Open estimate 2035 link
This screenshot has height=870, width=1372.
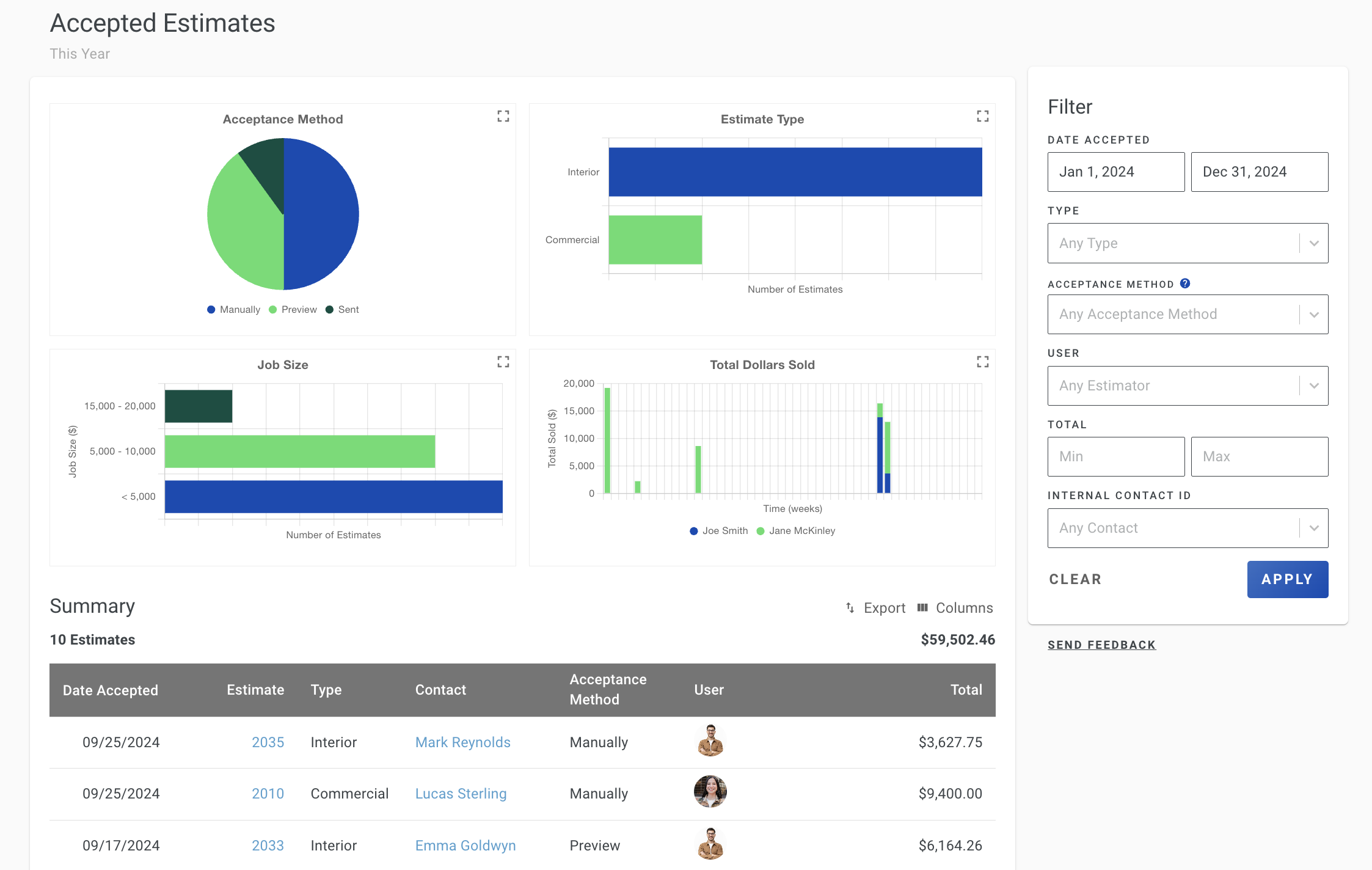pyautogui.click(x=268, y=742)
